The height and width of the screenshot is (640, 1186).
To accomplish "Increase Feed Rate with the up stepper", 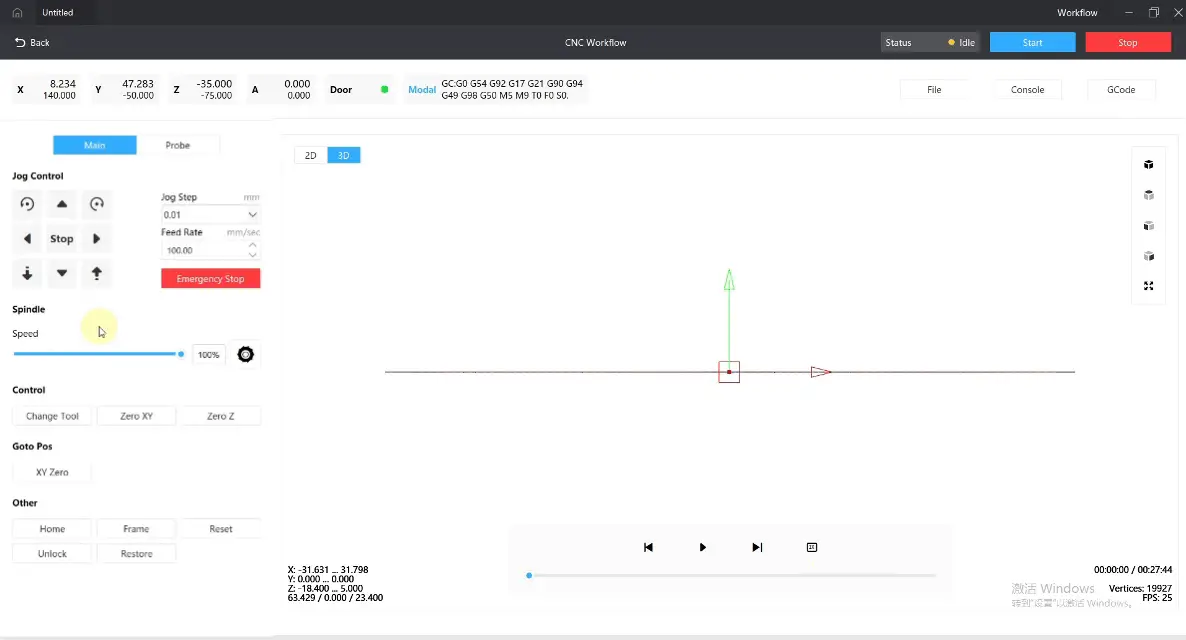I will click(x=252, y=245).
